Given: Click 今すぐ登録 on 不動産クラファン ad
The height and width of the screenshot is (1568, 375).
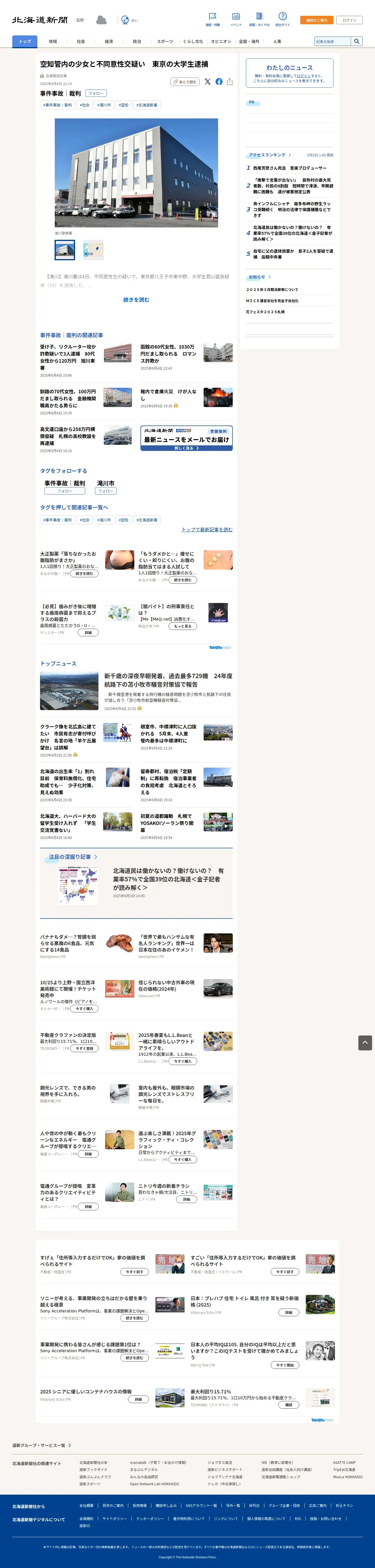Looking at the screenshot, I should (x=84, y=1049).
